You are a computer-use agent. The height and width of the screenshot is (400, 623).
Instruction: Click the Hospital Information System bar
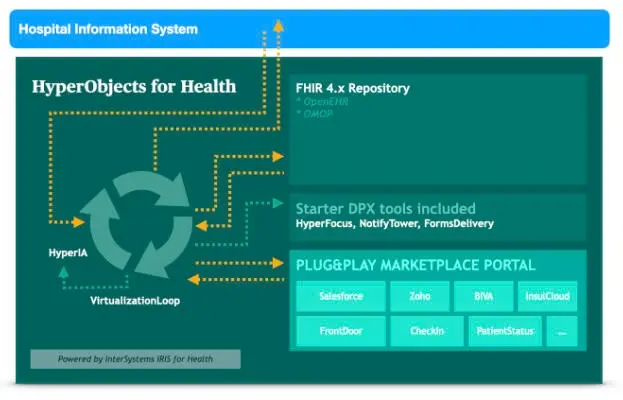309,29
